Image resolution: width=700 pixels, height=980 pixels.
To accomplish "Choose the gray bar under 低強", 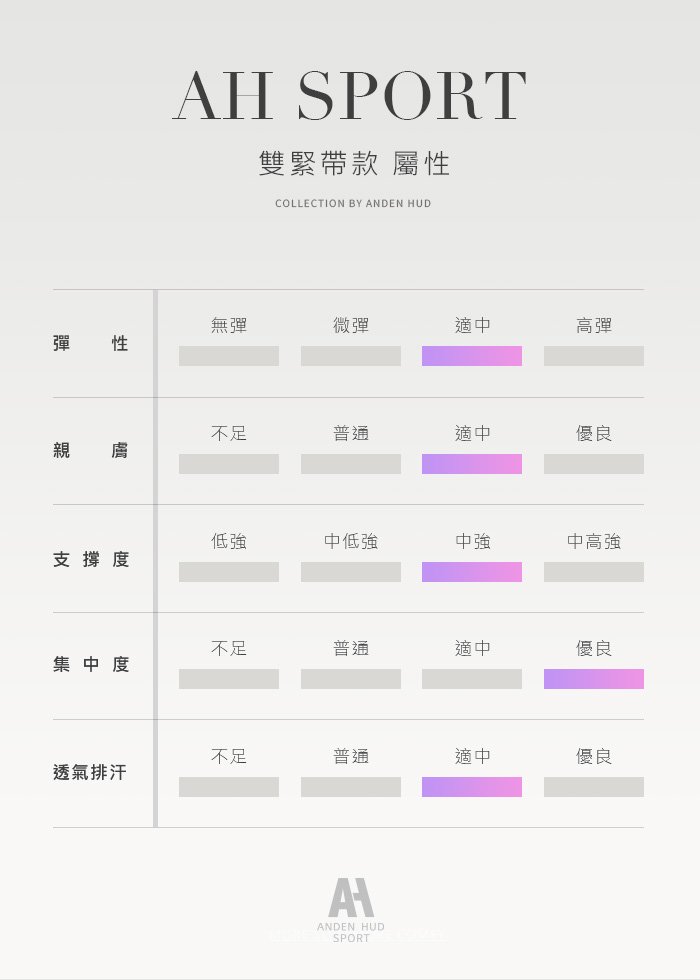I will (229, 572).
